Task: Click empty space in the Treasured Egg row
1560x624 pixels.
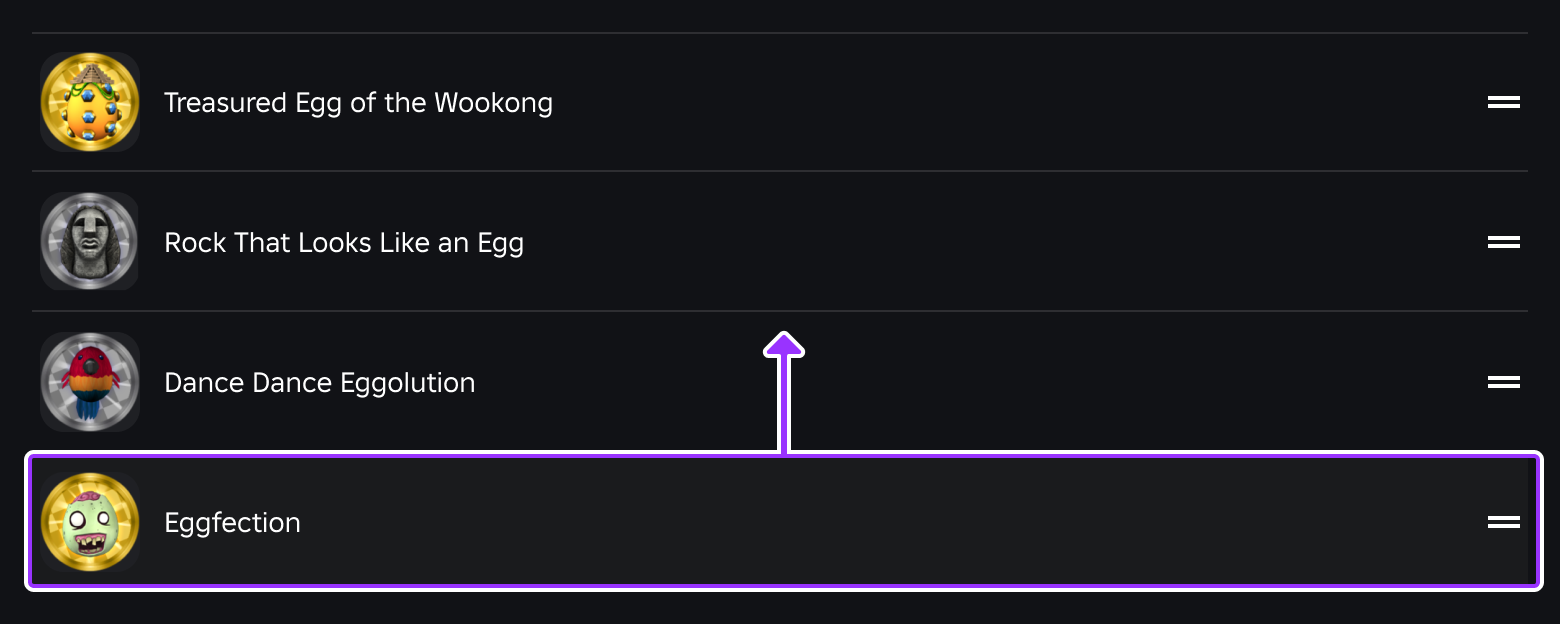Action: click(x=1000, y=102)
